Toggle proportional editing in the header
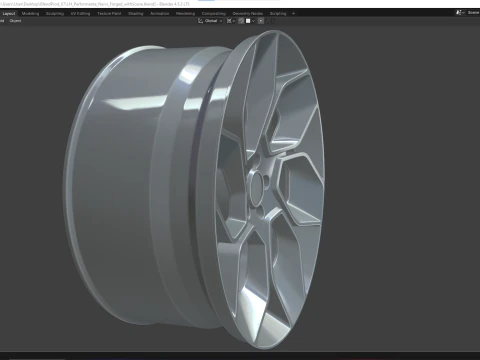This screenshot has height=360, width=480. 261,21
